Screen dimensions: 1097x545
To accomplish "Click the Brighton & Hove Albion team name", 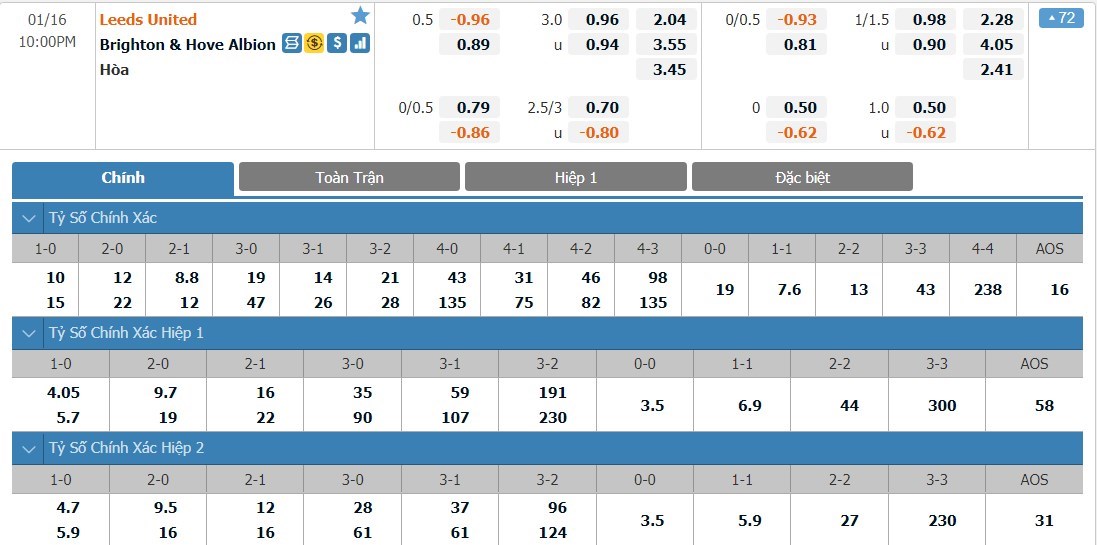I will point(187,44).
